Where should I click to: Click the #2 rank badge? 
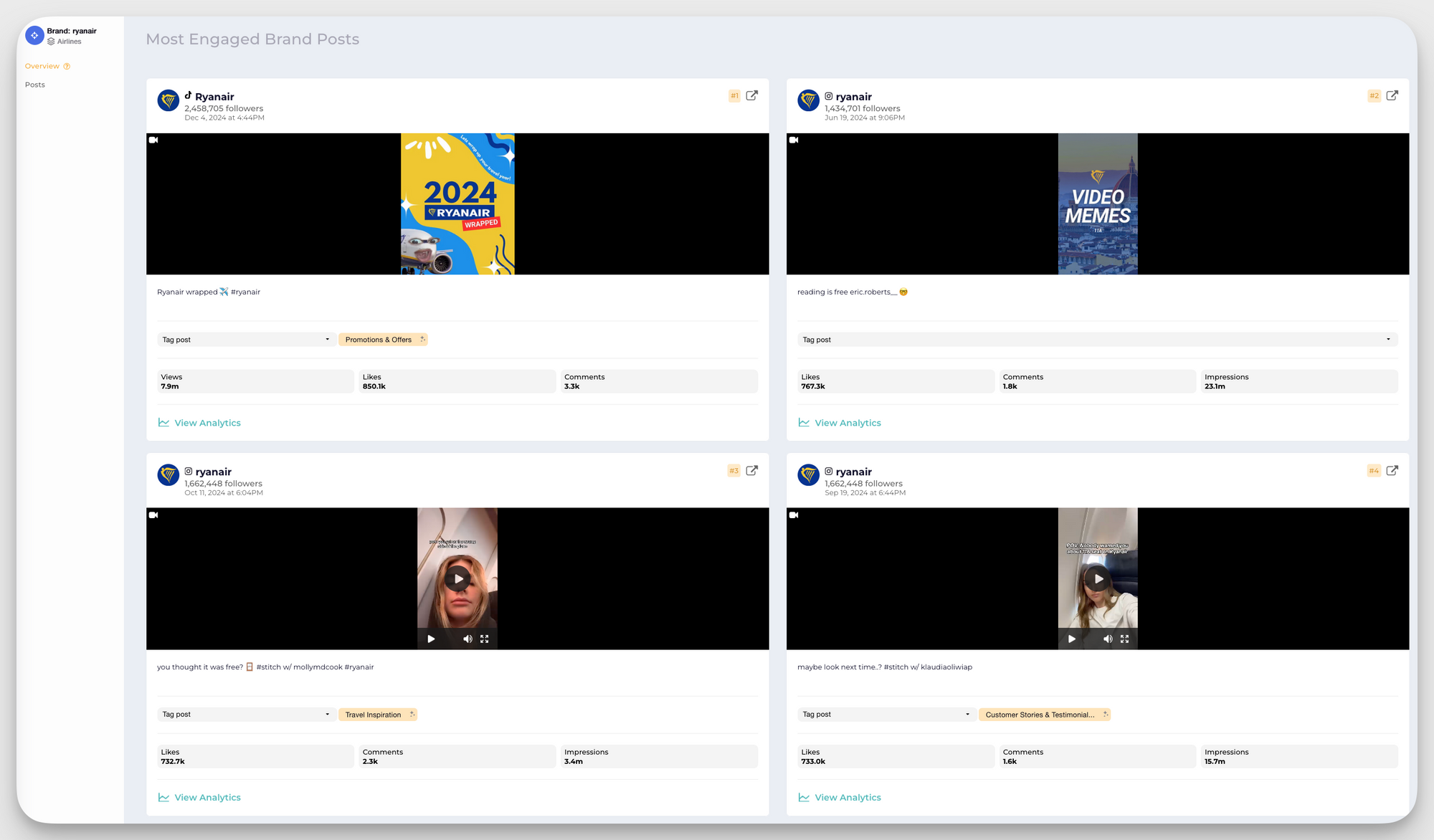pos(1374,96)
